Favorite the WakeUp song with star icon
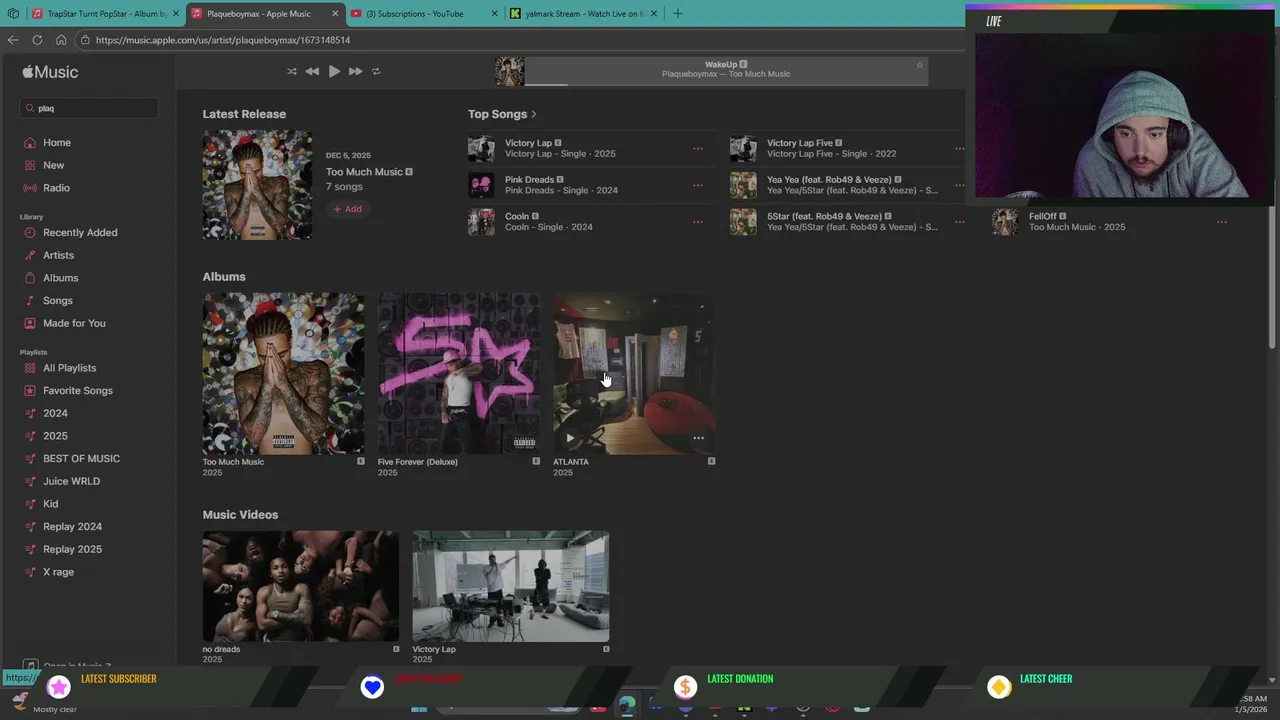Image resolution: width=1280 pixels, height=720 pixels. click(920, 65)
